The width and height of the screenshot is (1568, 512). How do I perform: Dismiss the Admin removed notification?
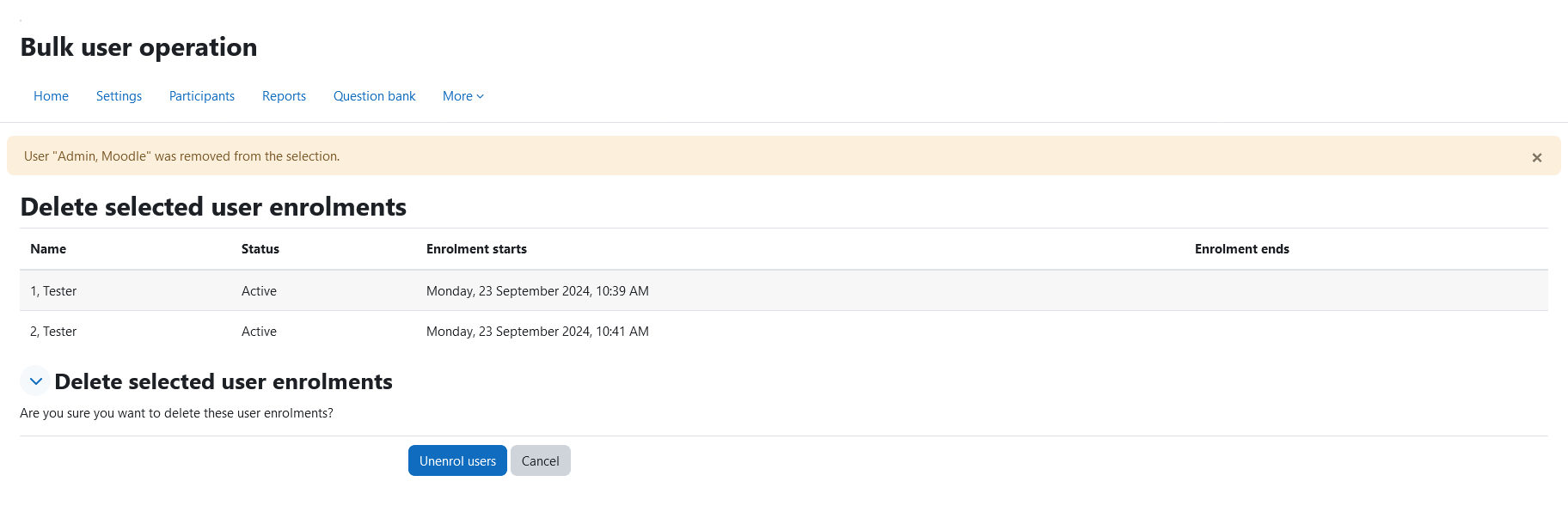point(1536,157)
